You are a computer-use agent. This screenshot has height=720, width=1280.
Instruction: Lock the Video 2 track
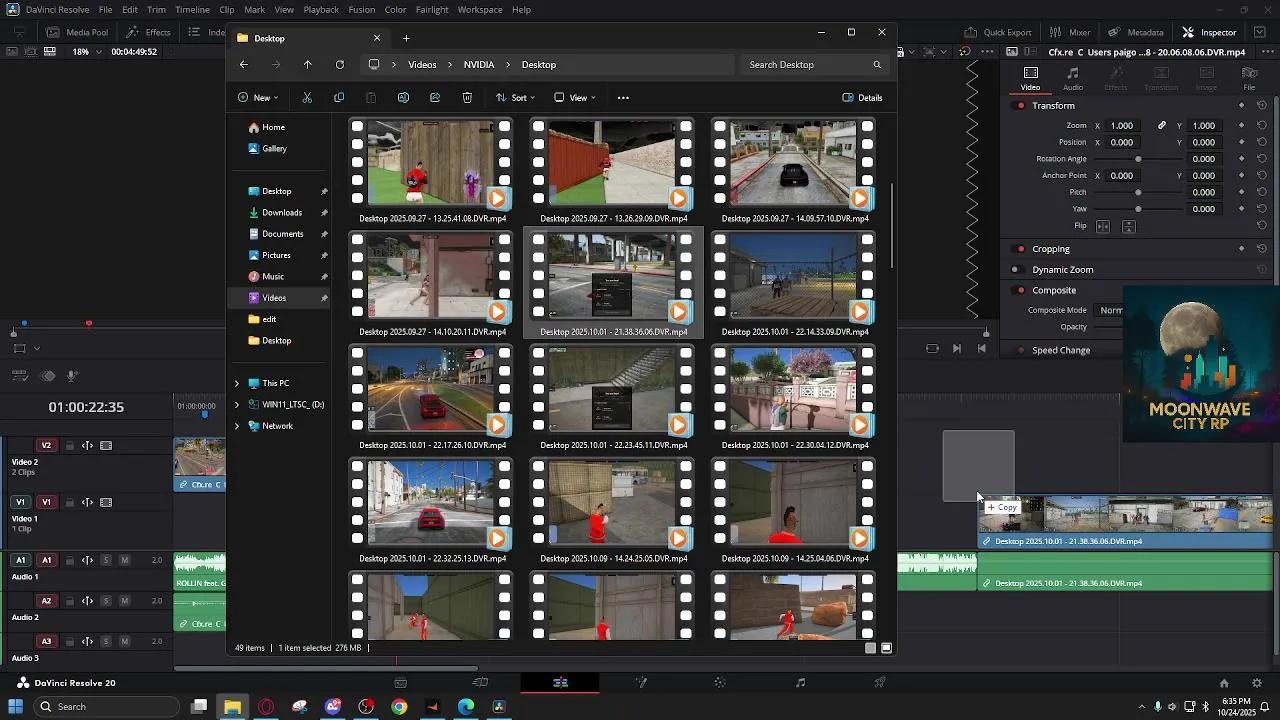coord(70,446)
